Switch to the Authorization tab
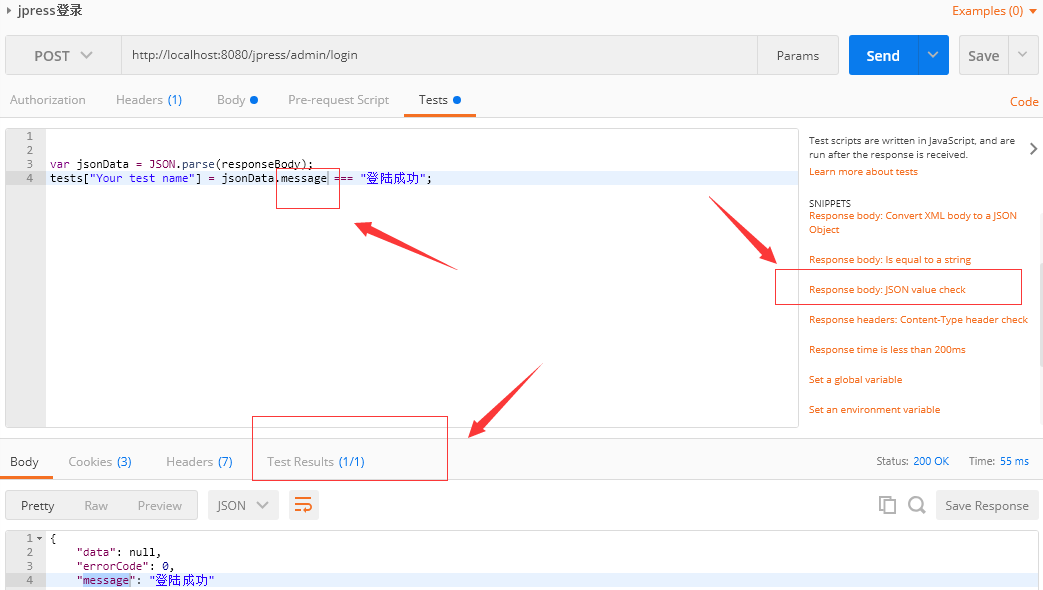Image resolution: width=1043 pixels, height=590 pixels. coord(48,100)
